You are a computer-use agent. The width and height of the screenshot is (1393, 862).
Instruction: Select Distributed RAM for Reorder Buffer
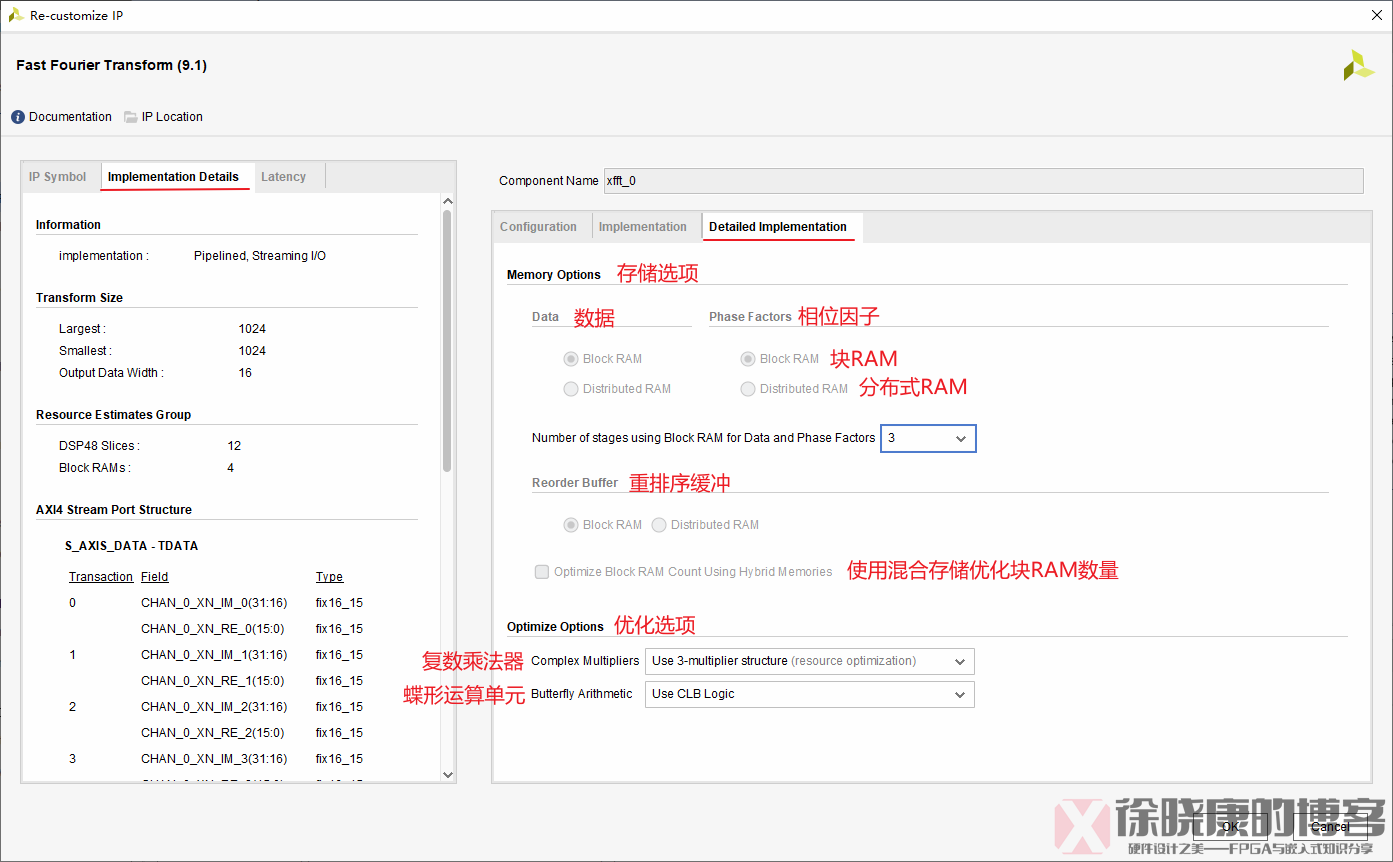(x=659, y=524)
